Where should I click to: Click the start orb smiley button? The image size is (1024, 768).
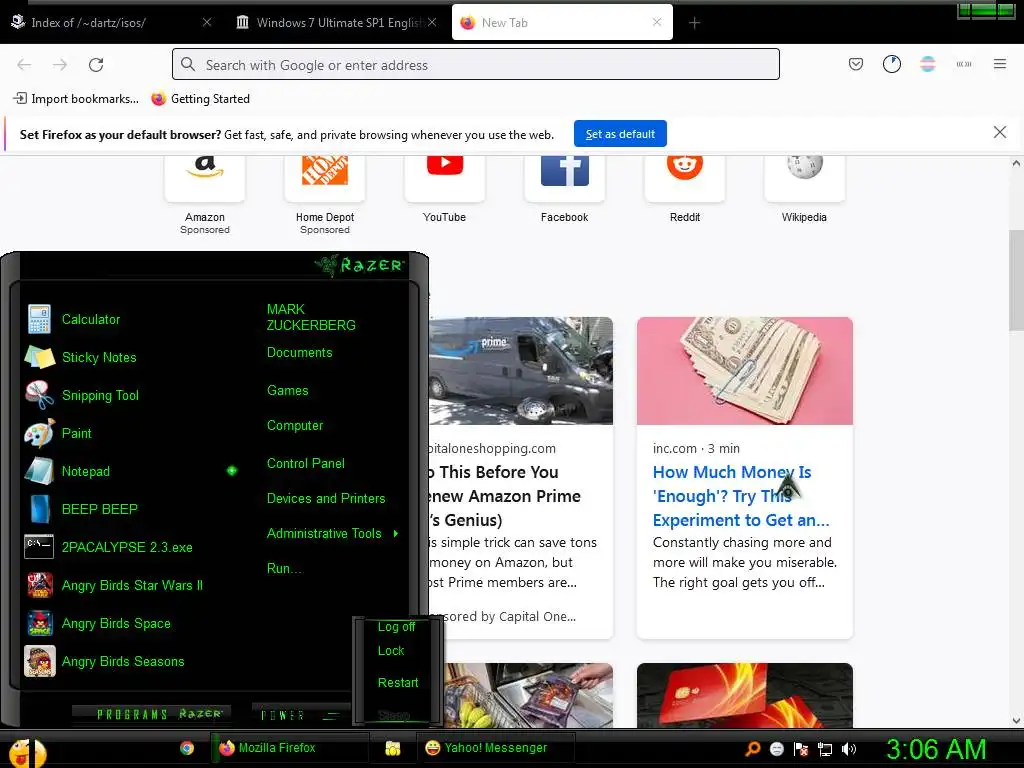27,752
